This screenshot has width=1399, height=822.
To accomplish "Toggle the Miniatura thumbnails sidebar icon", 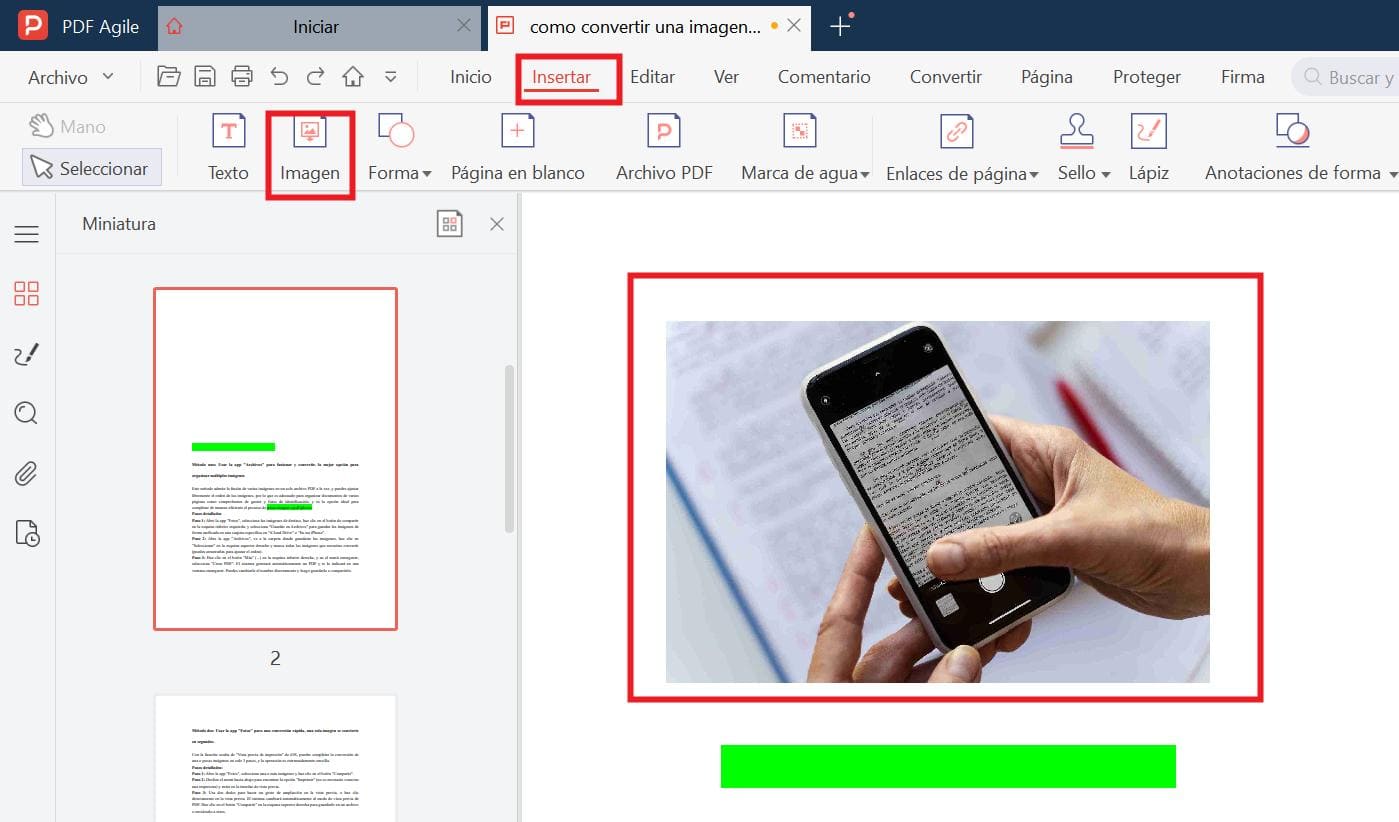I will pyautogui.click(x=27, y=293).
